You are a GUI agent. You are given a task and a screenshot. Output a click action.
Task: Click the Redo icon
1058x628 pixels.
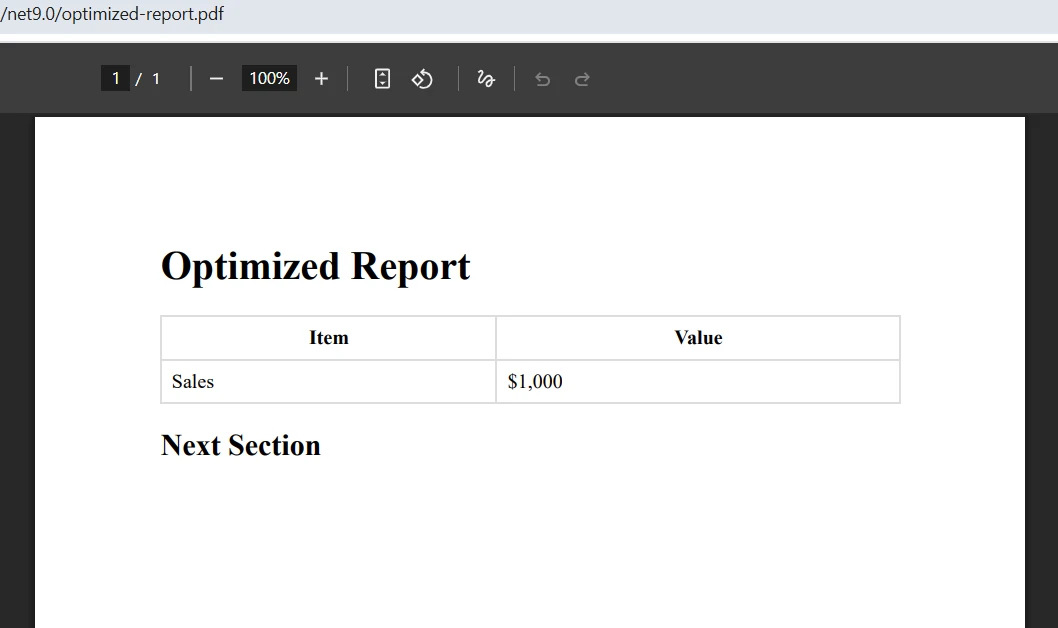coord(582,78)
